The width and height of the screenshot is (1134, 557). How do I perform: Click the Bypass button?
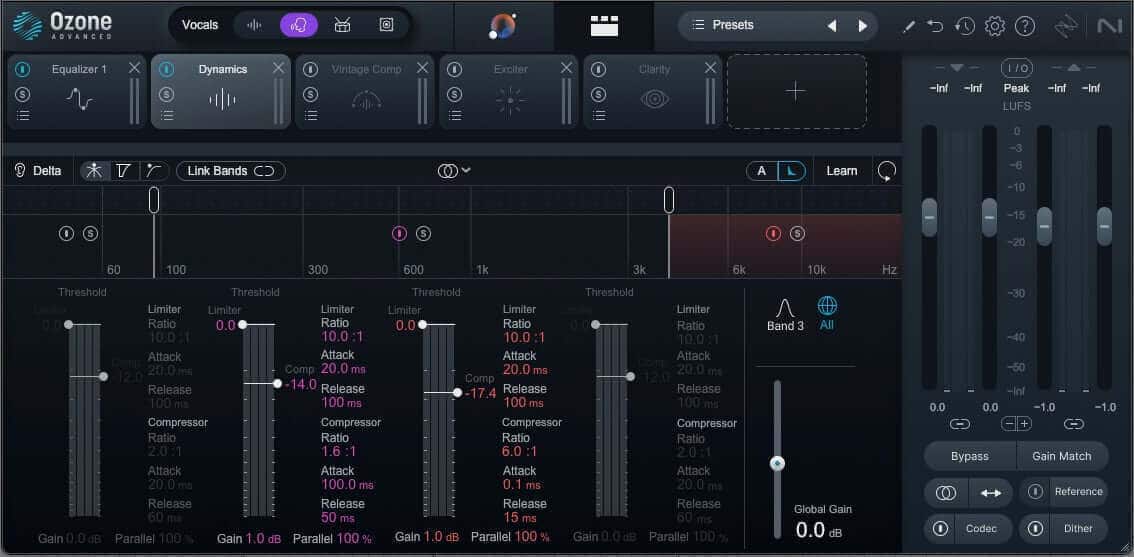[970, 456]
